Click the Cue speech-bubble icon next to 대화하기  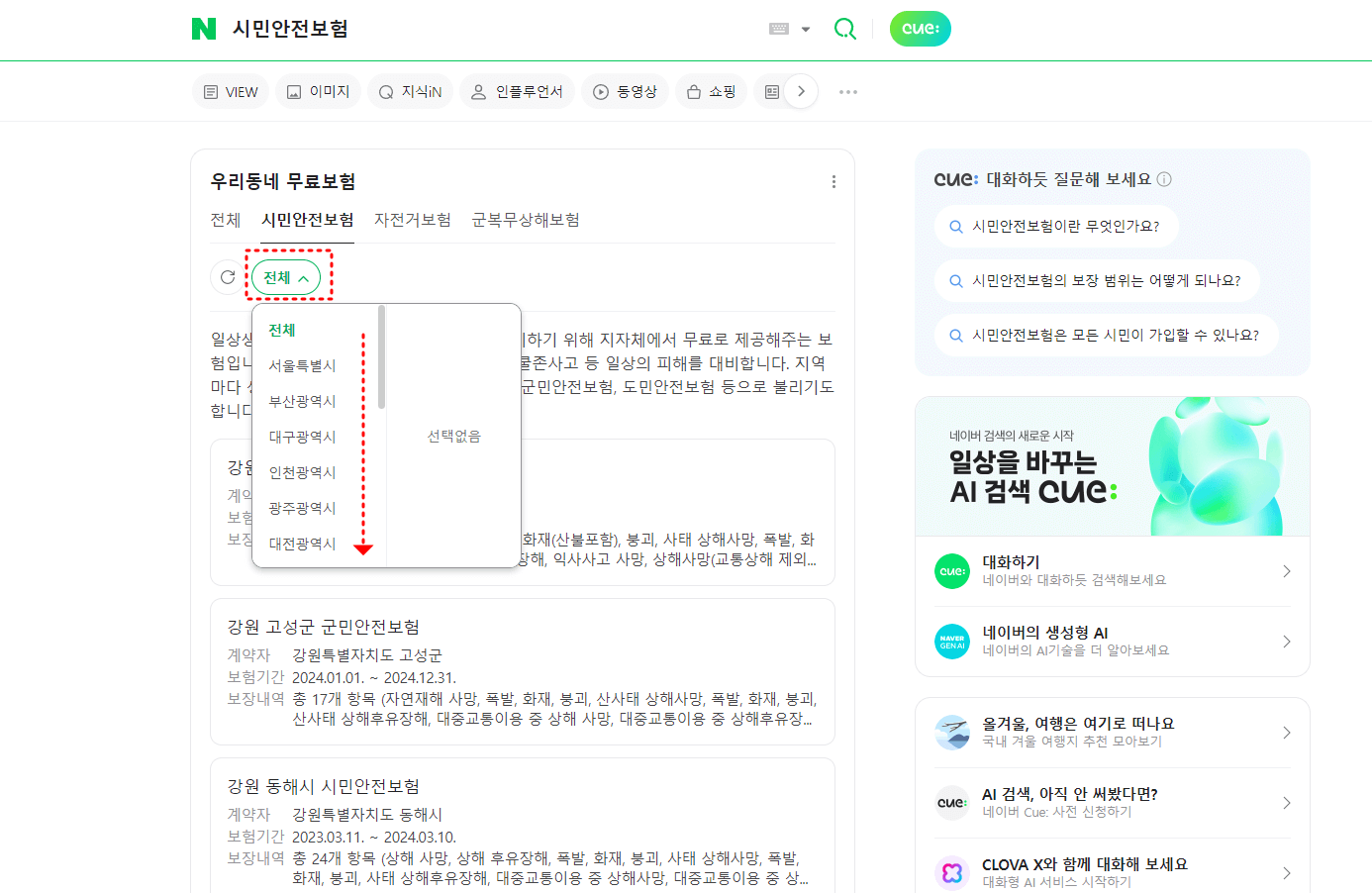pyautogui.click(x=951, y=570)
